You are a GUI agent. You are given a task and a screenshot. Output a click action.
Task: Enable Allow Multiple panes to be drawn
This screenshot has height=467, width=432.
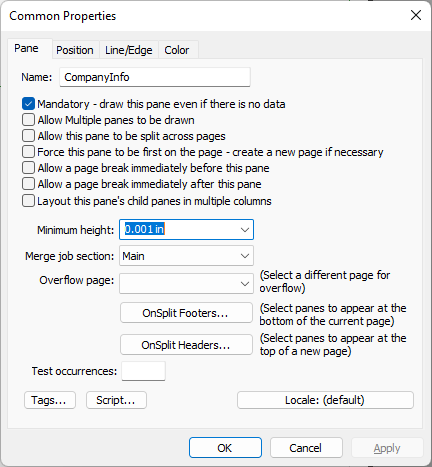pyautogui.click(x=28, y=120)
